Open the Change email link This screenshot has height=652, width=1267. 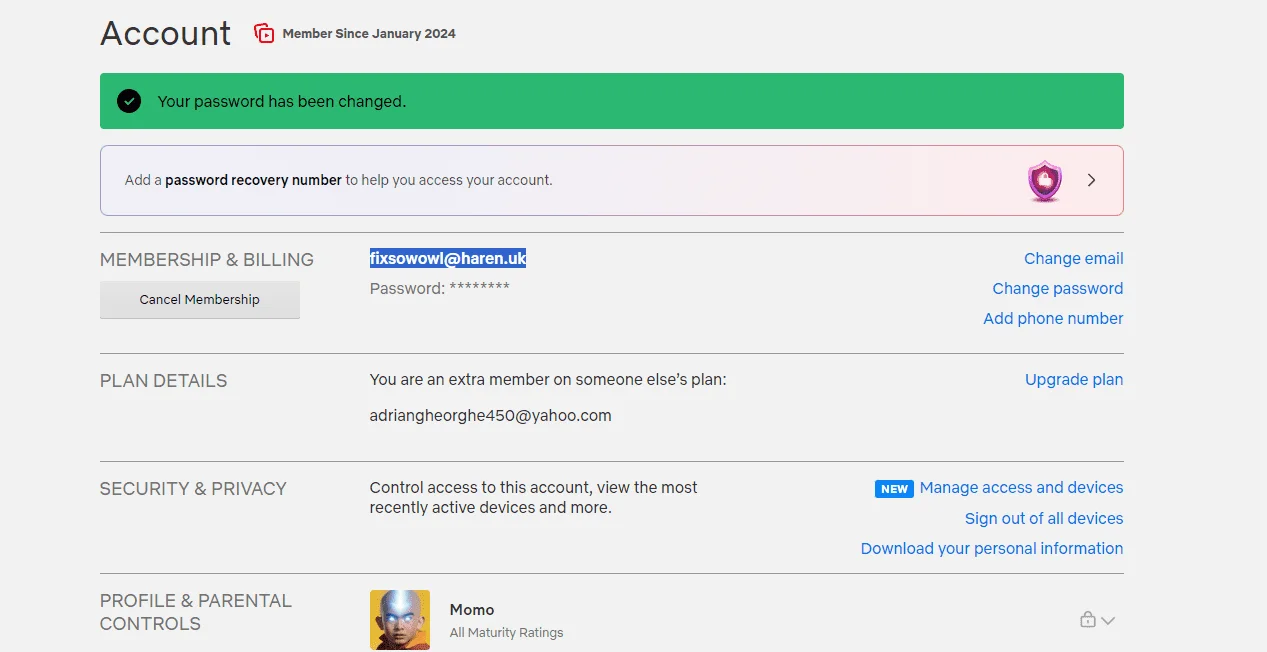[x=1073, y=259]
